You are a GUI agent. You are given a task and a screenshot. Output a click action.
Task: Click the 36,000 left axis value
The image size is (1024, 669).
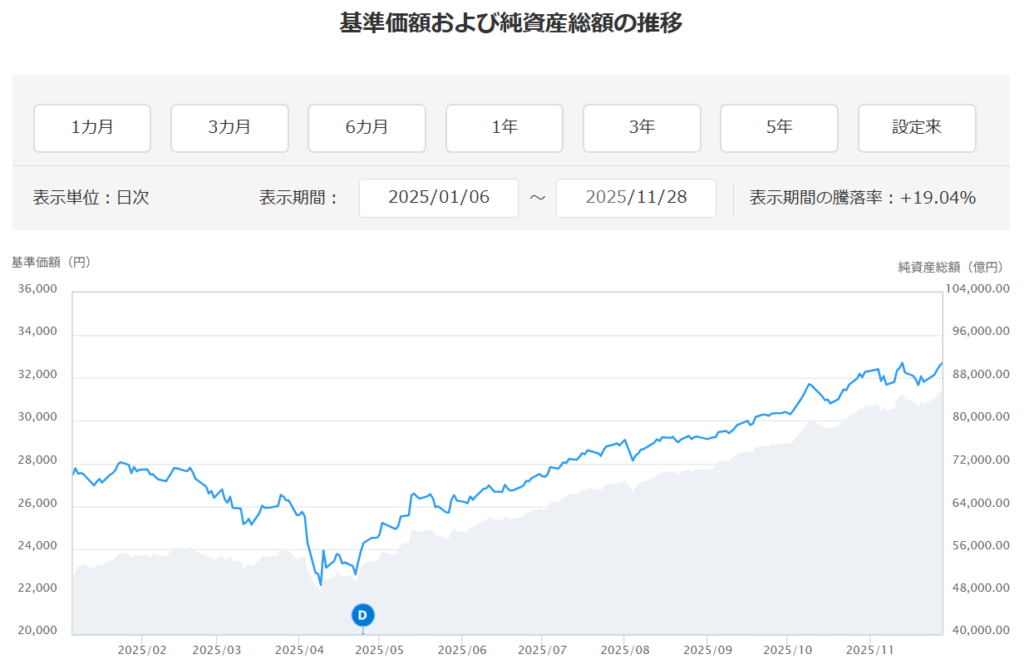click(37, 289)
